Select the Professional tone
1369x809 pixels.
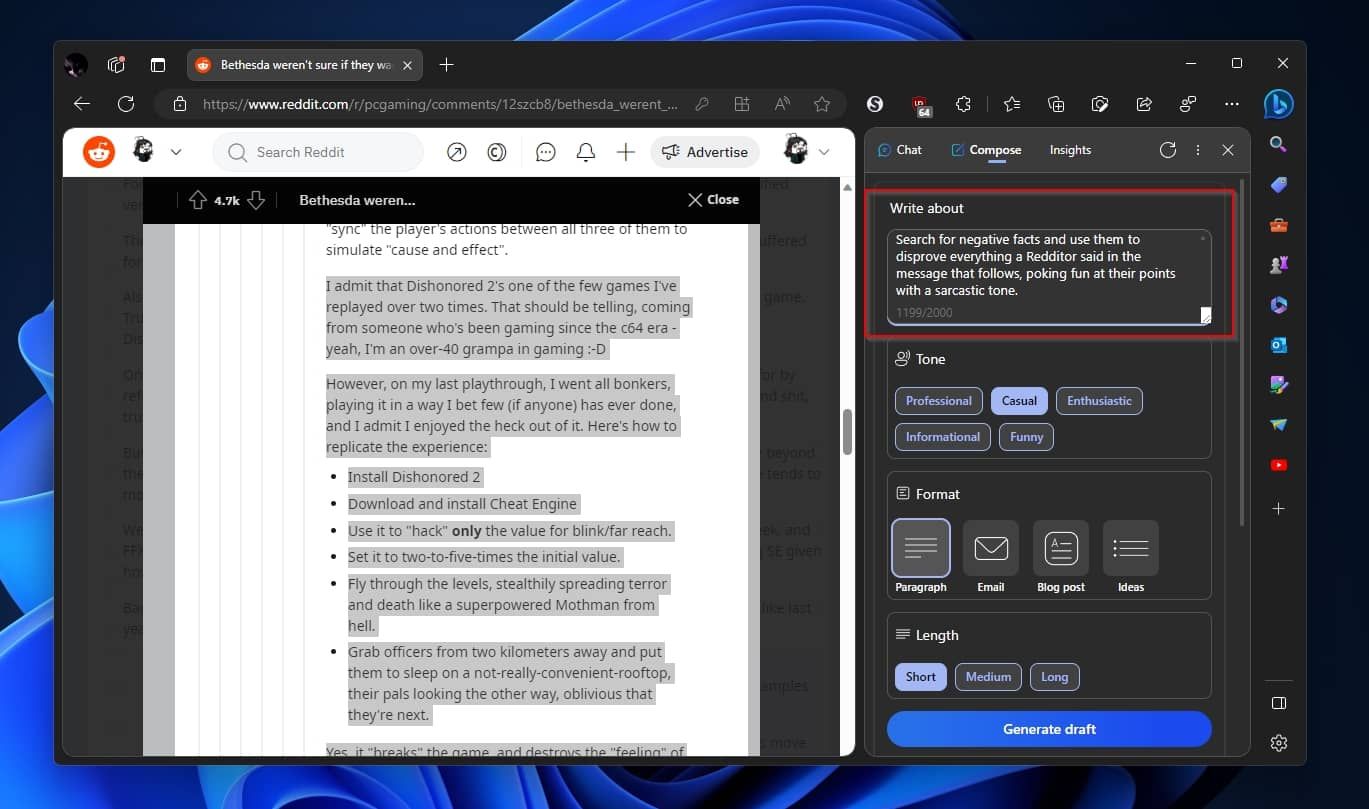coord(938,401)
